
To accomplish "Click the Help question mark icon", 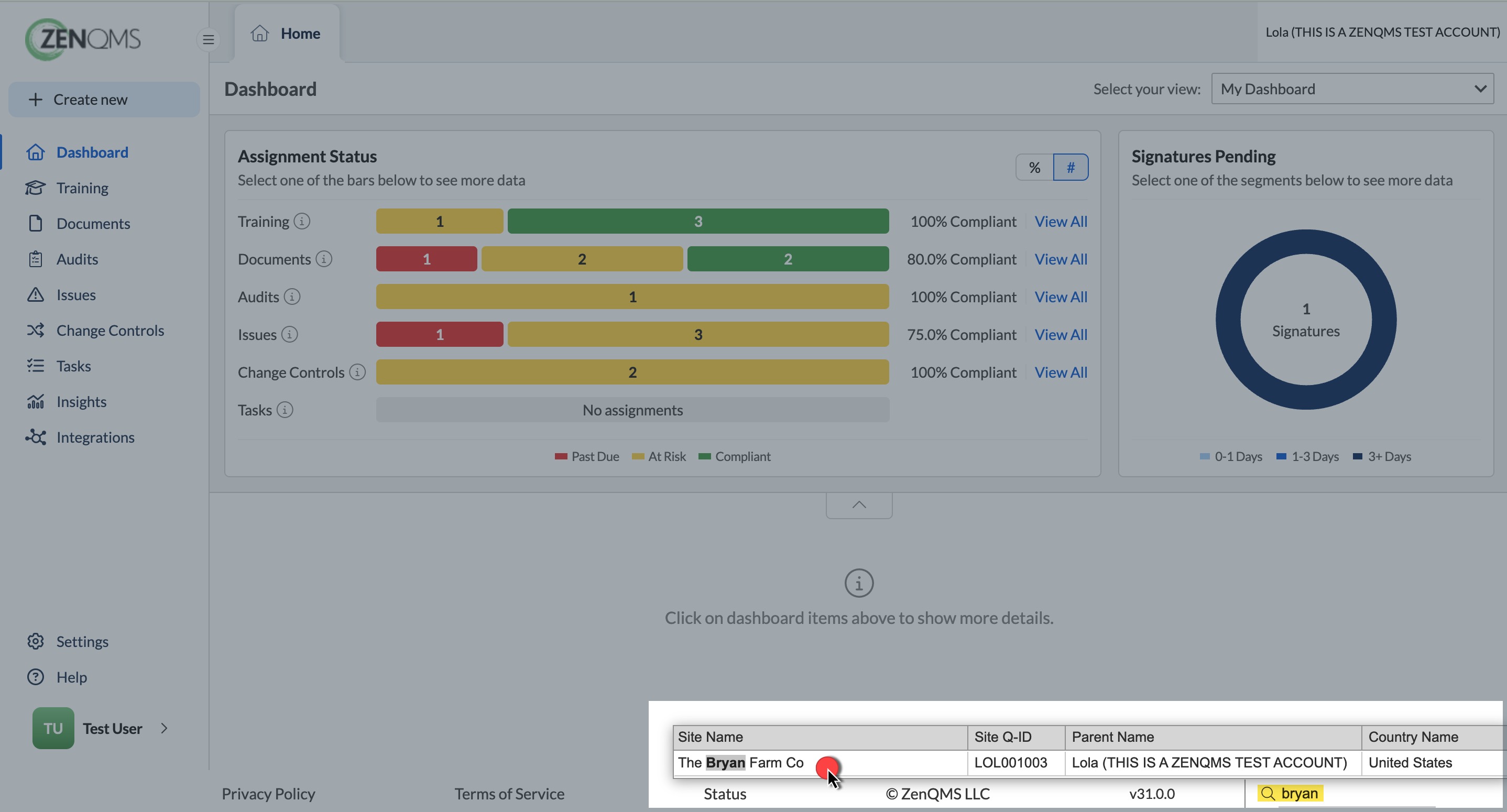I will [36, 677].
